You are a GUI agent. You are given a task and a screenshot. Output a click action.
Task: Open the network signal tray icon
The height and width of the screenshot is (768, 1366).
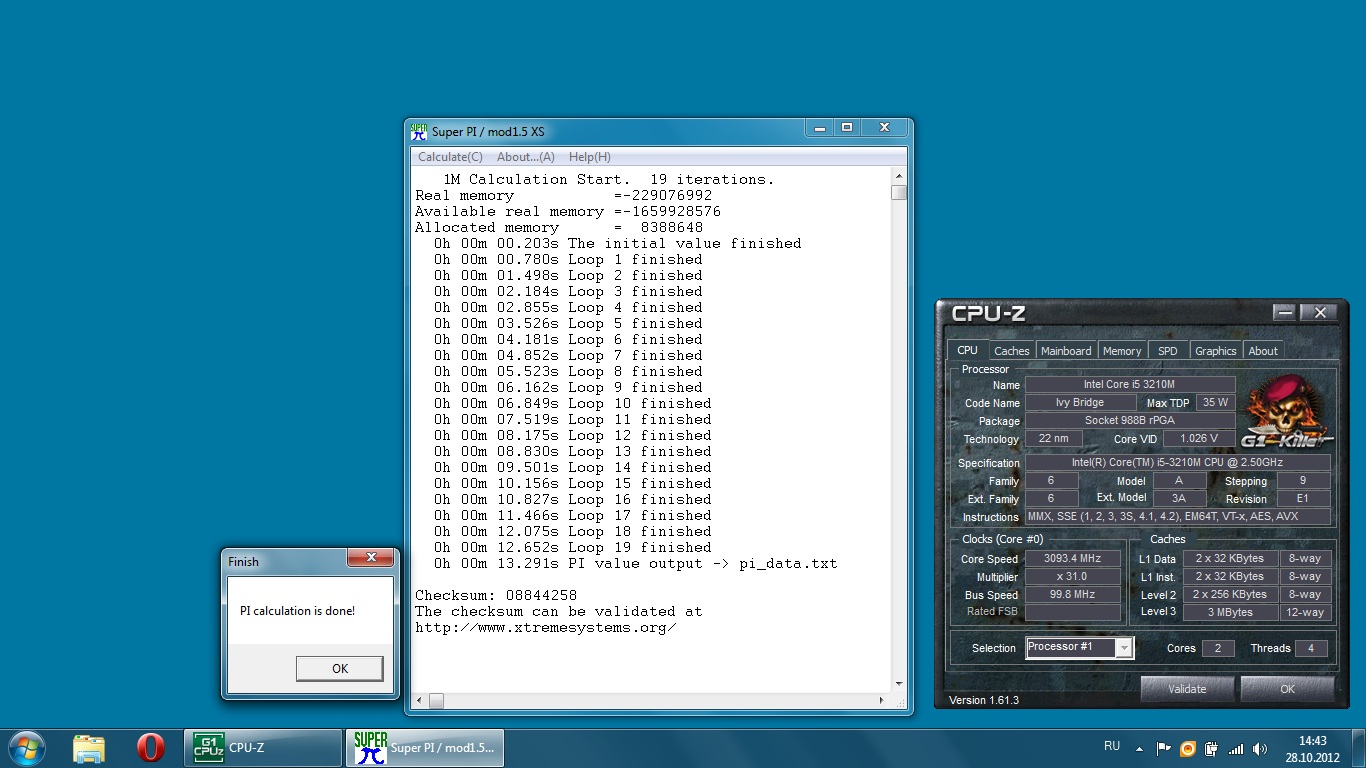click(1236, 748)
